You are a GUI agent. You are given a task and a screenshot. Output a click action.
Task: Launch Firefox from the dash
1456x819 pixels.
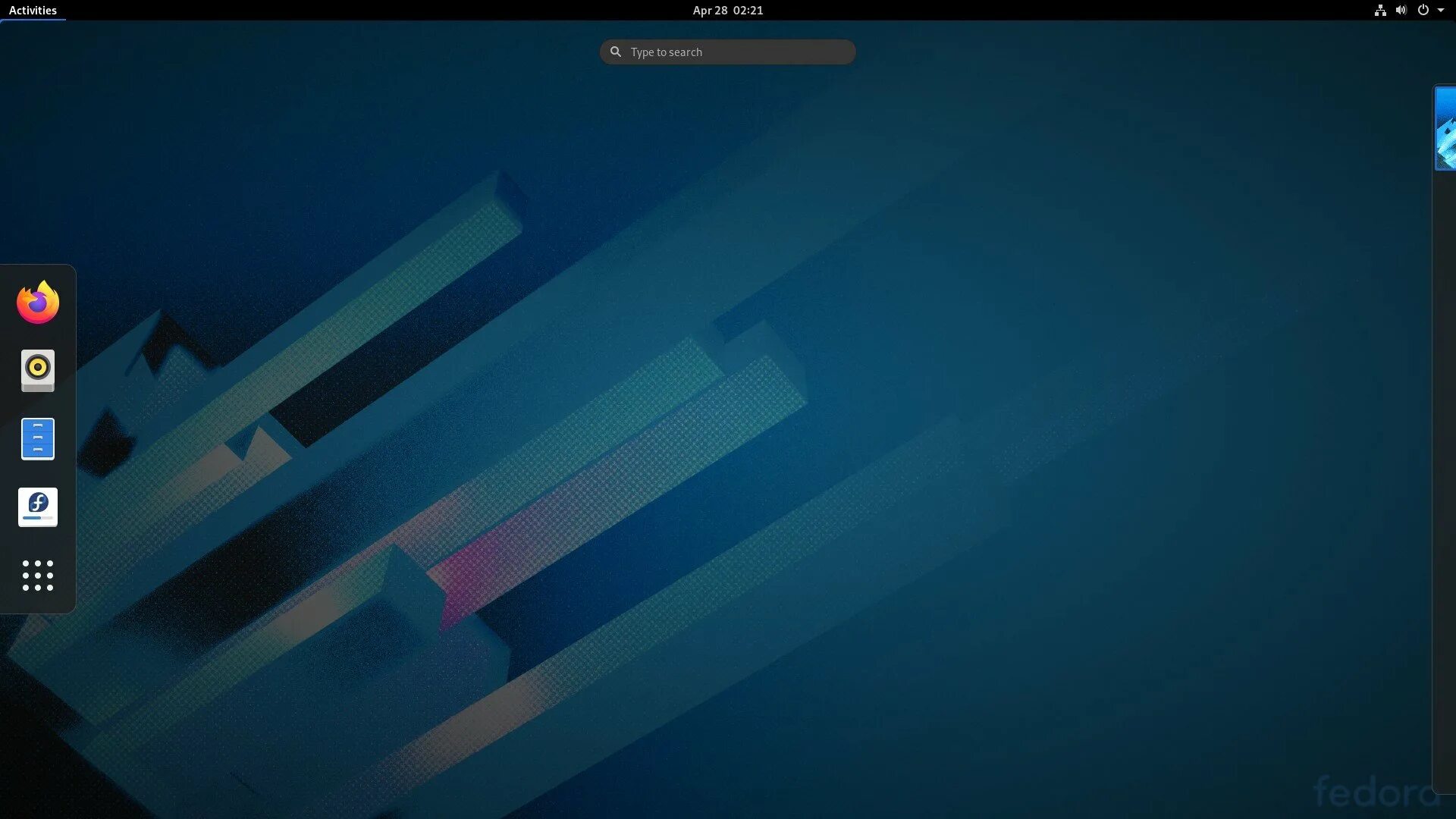[x=38, y=303]
